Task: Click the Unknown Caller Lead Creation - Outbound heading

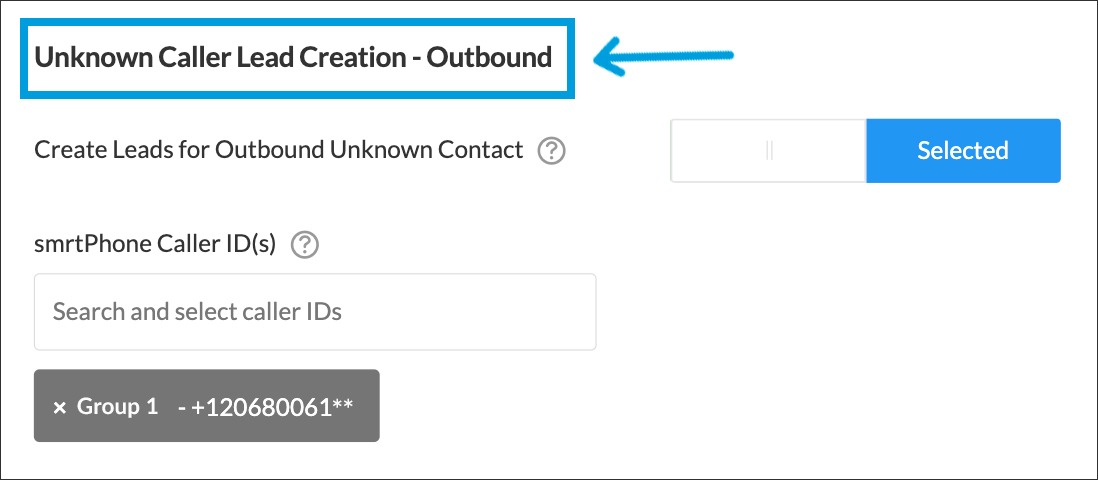Action: click(x=293, y=58)
